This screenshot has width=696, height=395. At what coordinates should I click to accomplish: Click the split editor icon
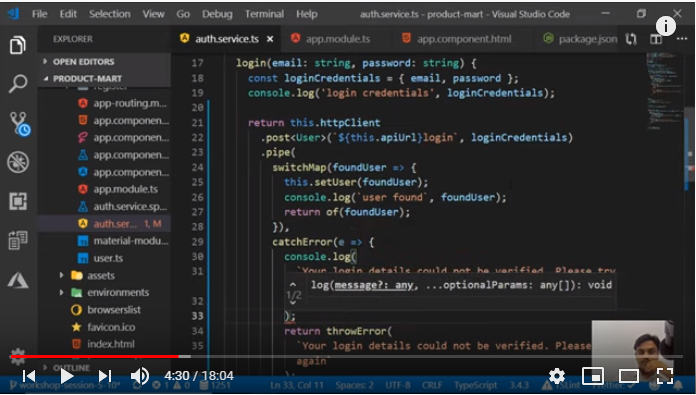[x=656, y=39]
